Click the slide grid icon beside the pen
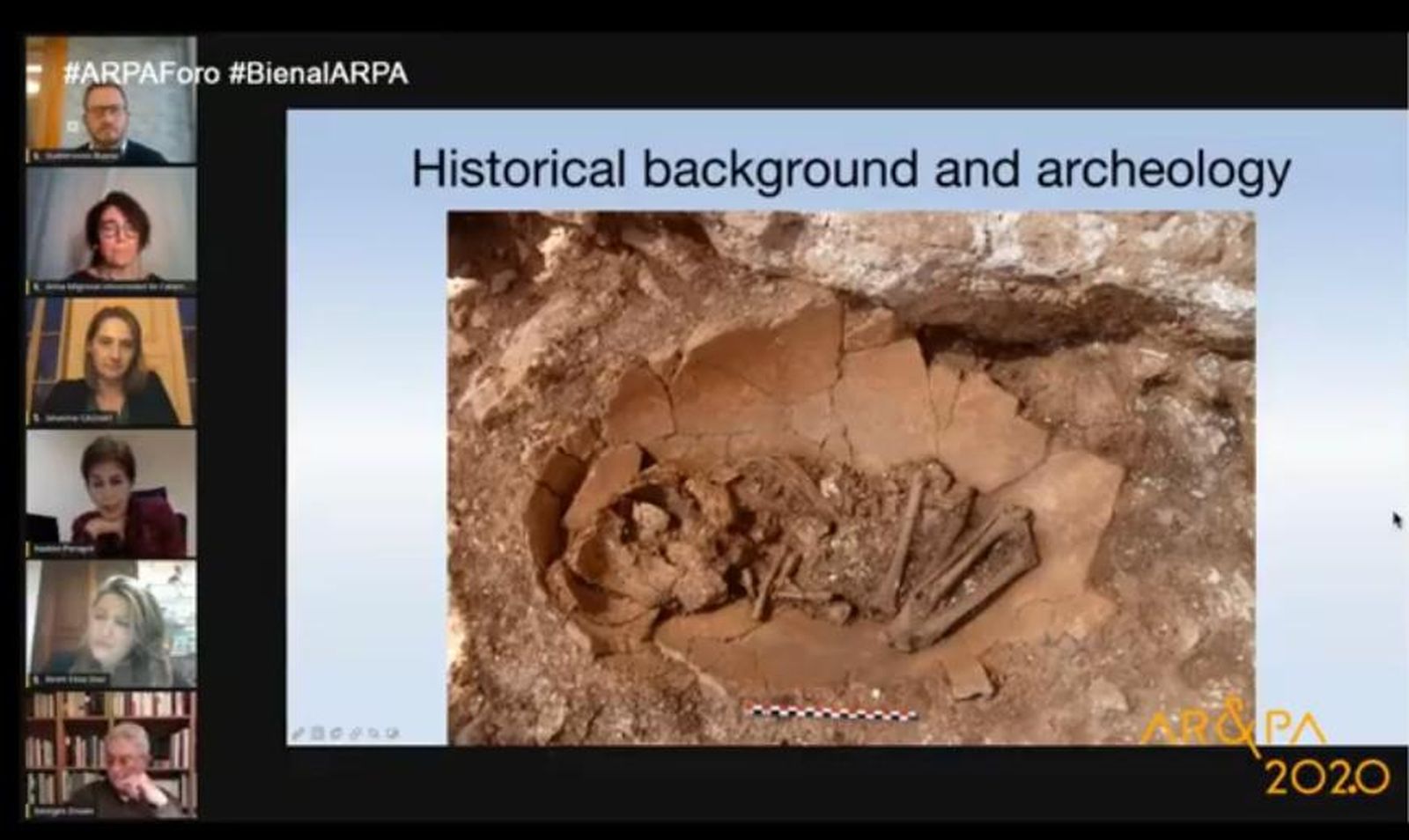Image resolution: width=1409 pixels, height=840 pixels. [317, 733]
